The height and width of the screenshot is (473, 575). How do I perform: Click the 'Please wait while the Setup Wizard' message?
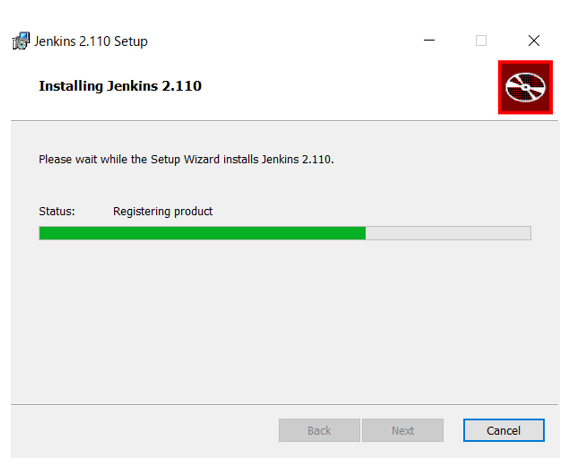[186, 160]
